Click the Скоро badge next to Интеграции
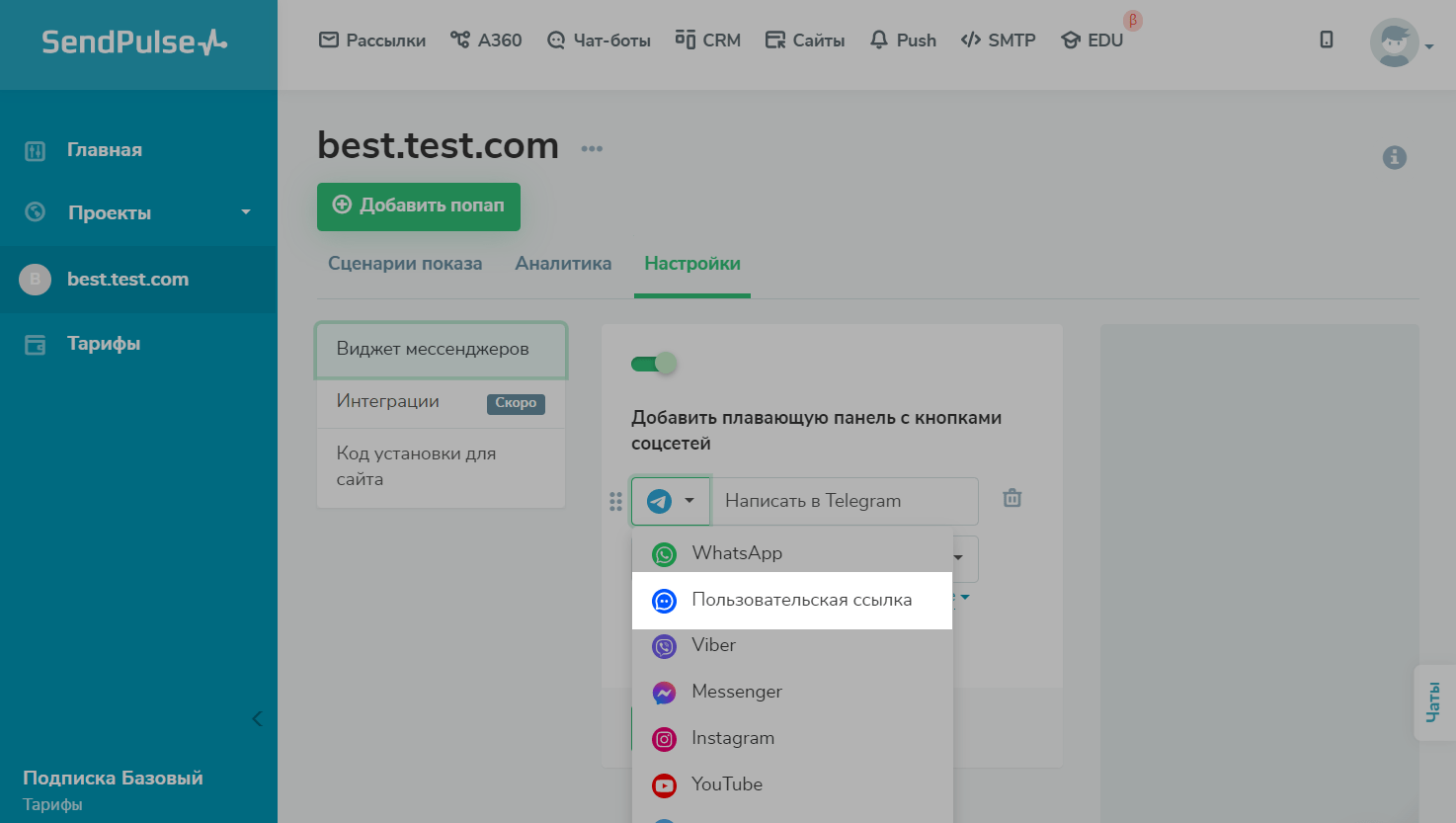1456x823 pixels. [x=516, y=403]
